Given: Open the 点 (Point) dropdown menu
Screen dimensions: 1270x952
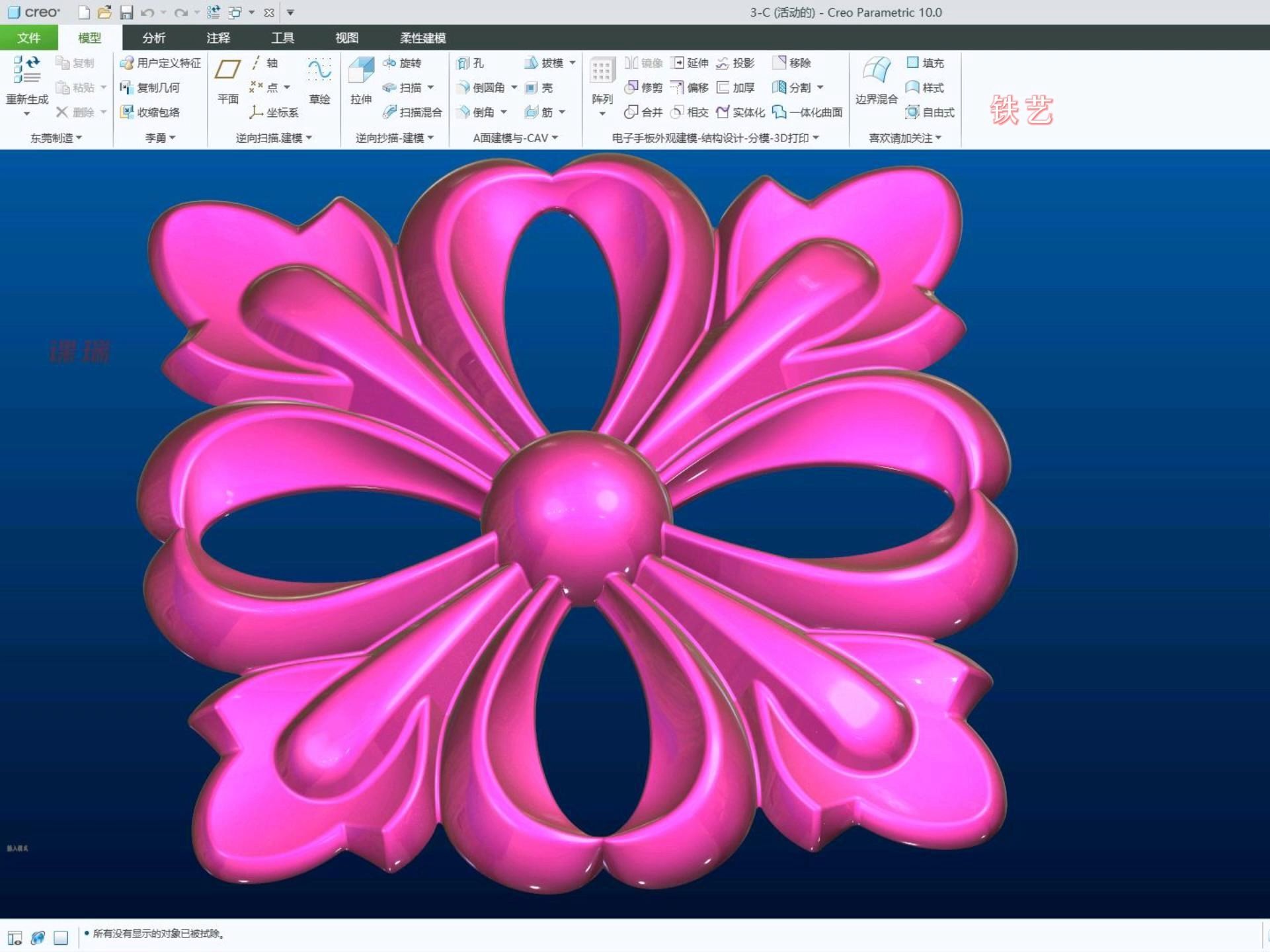Looking at the screenshot, I should click(287, 87).
